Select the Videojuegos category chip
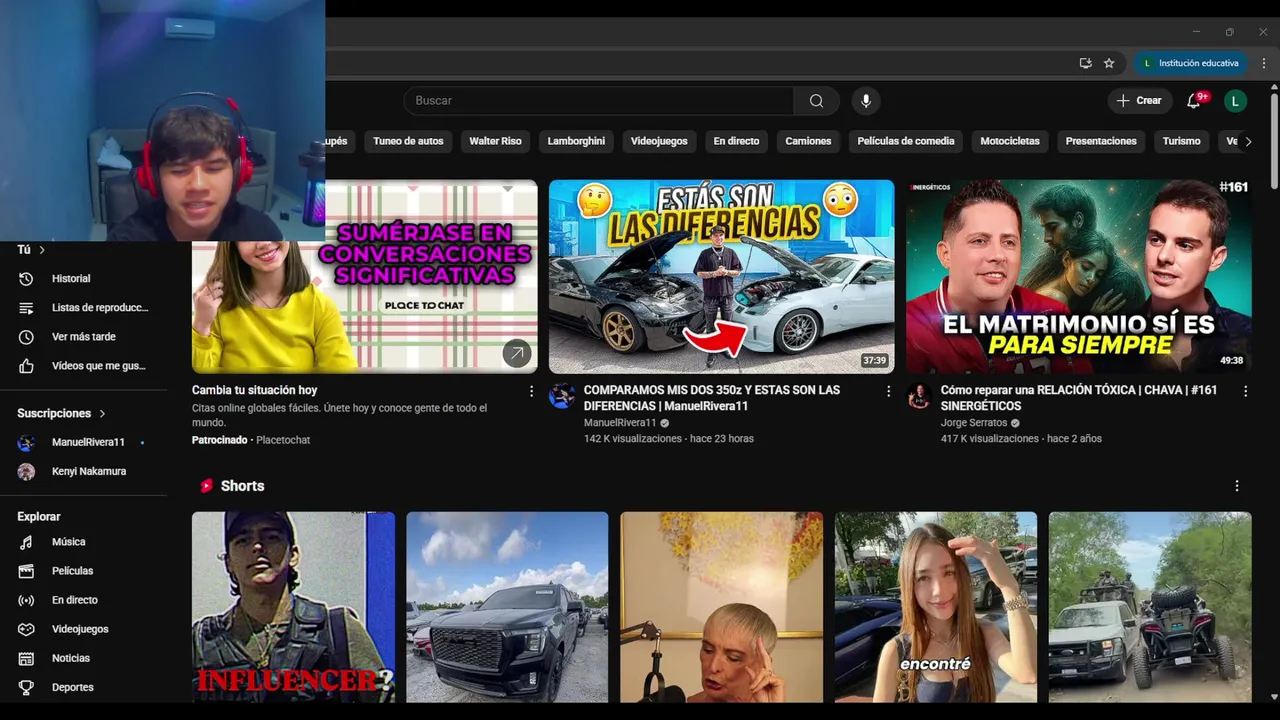 [659, 141]
